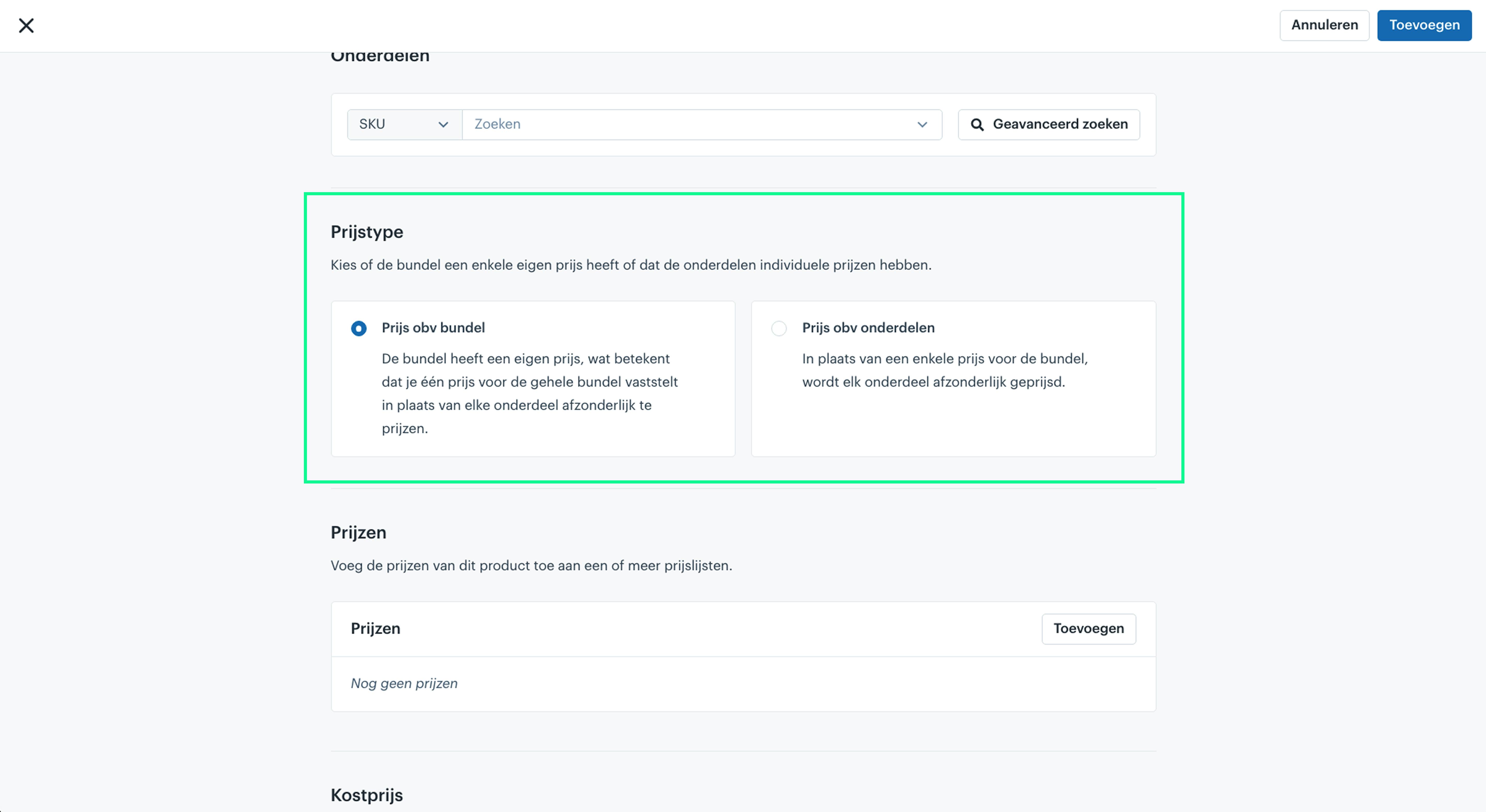
Task: Click the 'Kies of de bundel een enkele eigen prijs' description
Action: click(631, 265)
